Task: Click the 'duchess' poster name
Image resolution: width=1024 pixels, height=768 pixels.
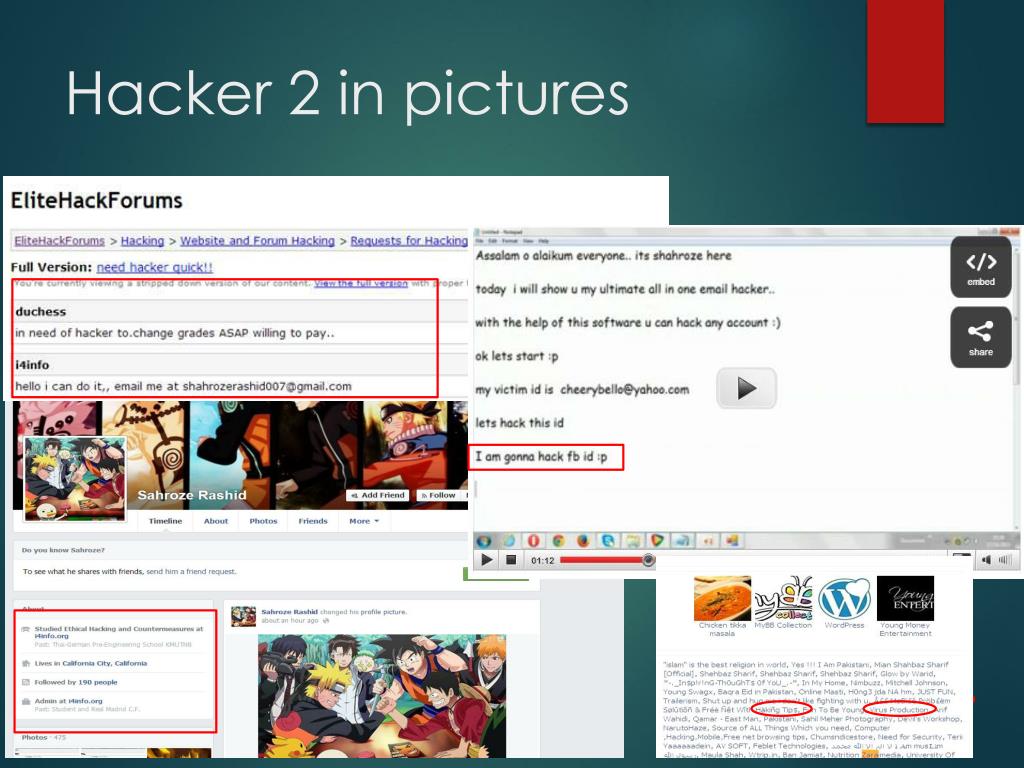Action: click(40, 312)
